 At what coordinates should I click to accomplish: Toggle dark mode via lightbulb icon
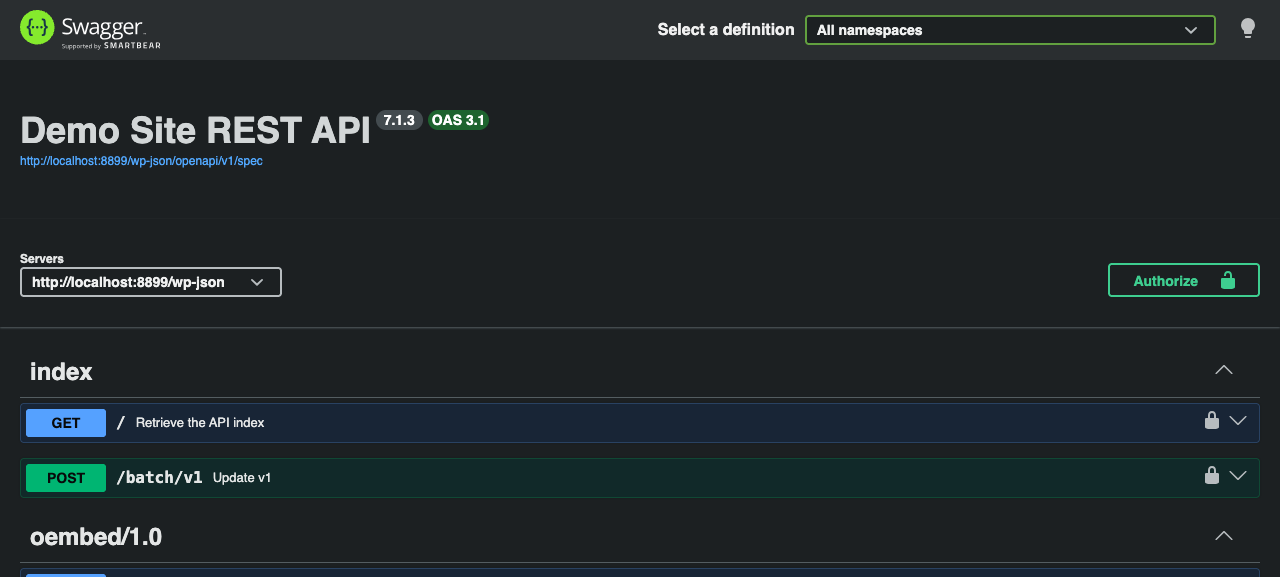coord(1248,29)
